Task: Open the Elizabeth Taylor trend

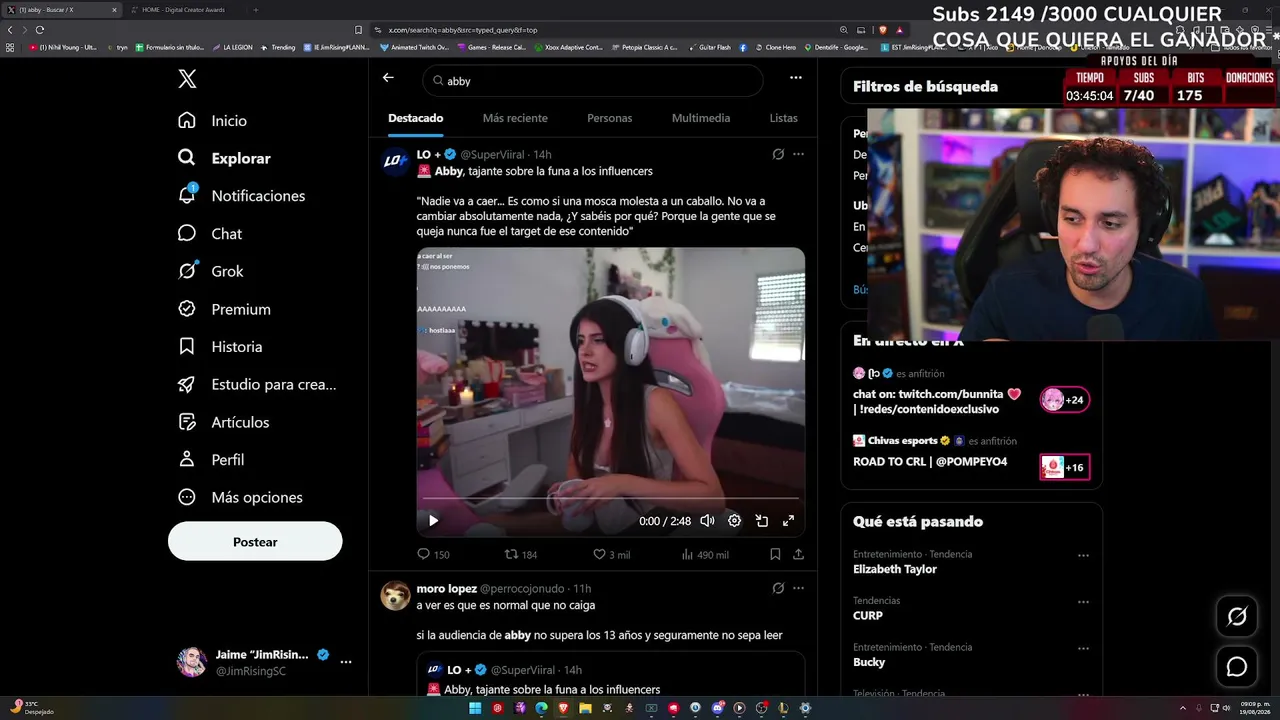Action: (895, 569)
